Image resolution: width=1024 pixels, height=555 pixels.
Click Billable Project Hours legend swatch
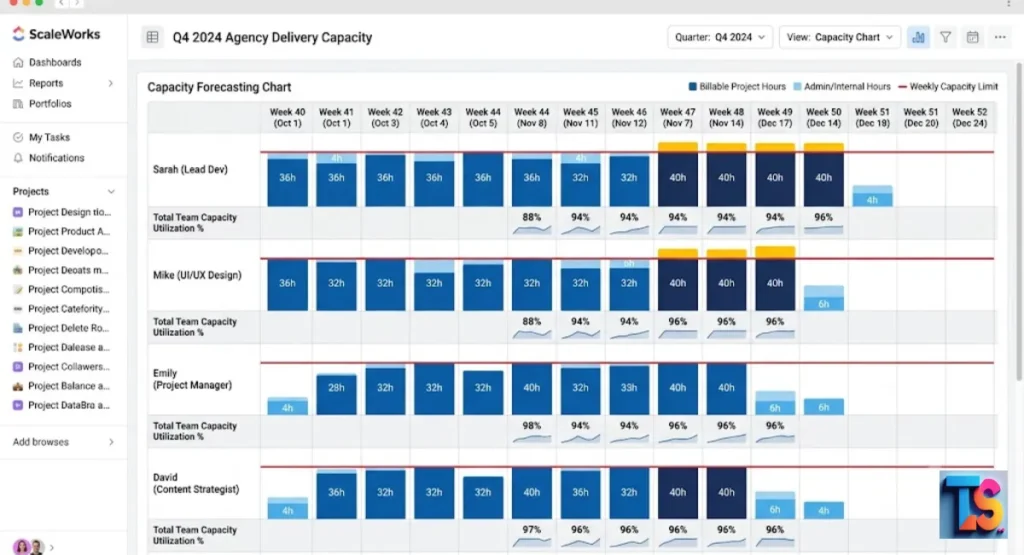pyautogui.click(x=693, y=86)
